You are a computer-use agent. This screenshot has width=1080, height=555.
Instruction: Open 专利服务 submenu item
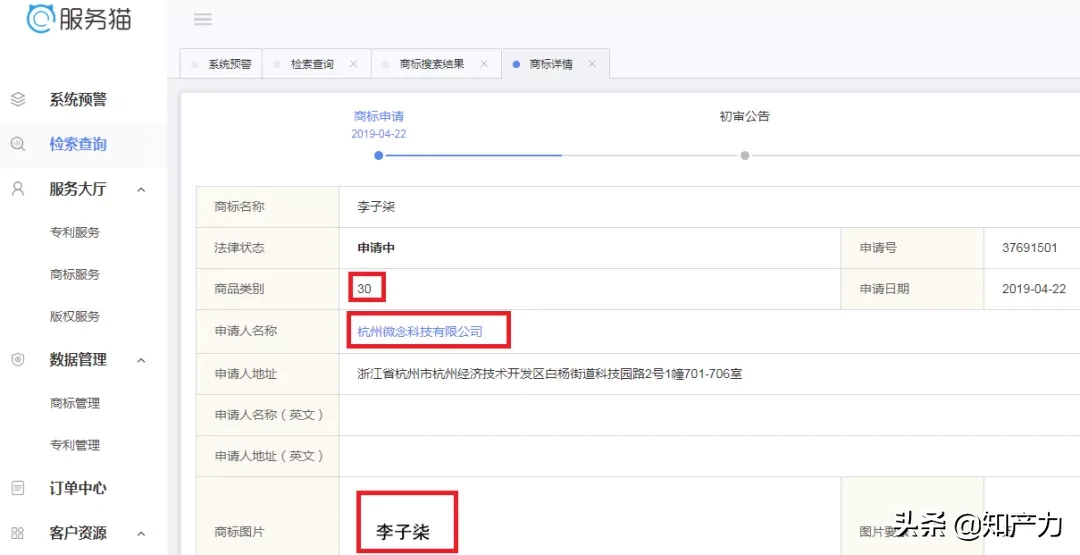click(75, 233)
